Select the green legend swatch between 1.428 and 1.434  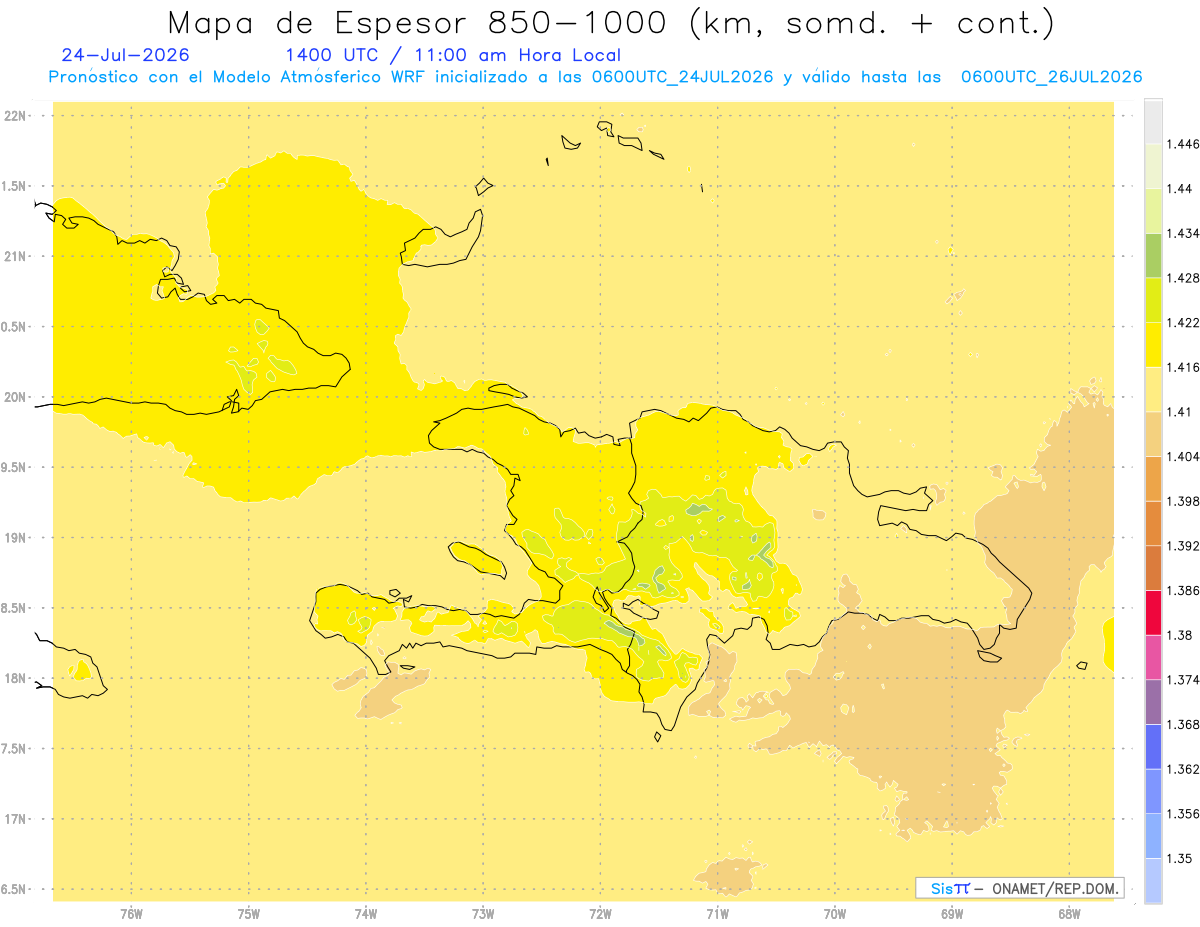pos(1153,255)
